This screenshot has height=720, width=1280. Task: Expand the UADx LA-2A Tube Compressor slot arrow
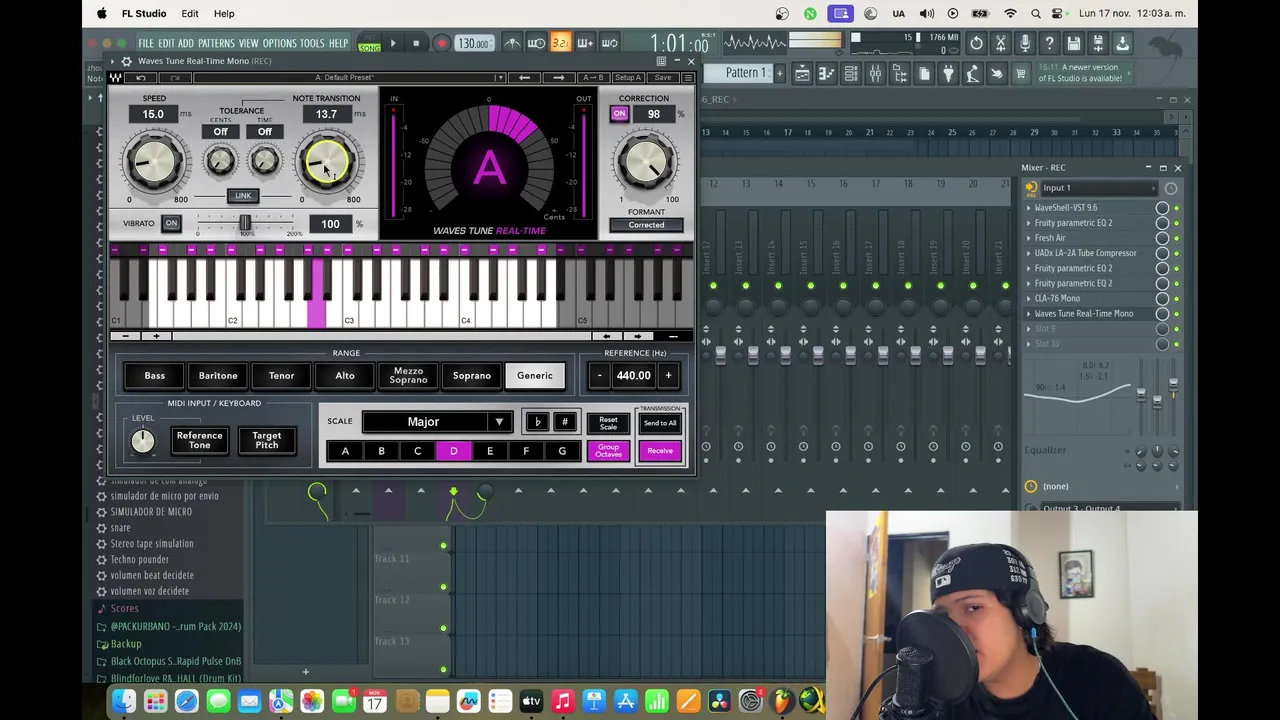click(x=1028, y=253)
